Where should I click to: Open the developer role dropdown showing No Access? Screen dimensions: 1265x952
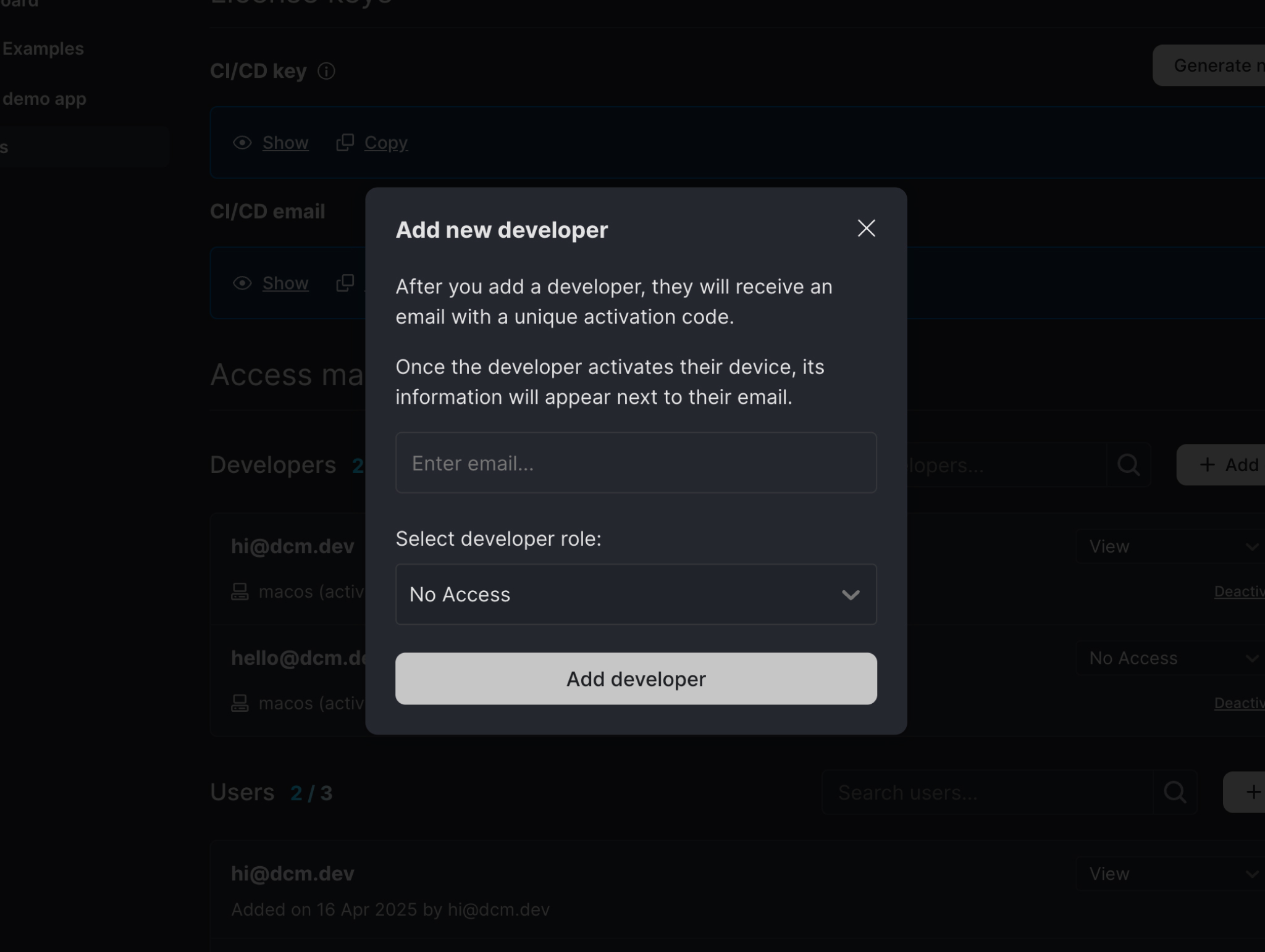click(x=636, y=595)
